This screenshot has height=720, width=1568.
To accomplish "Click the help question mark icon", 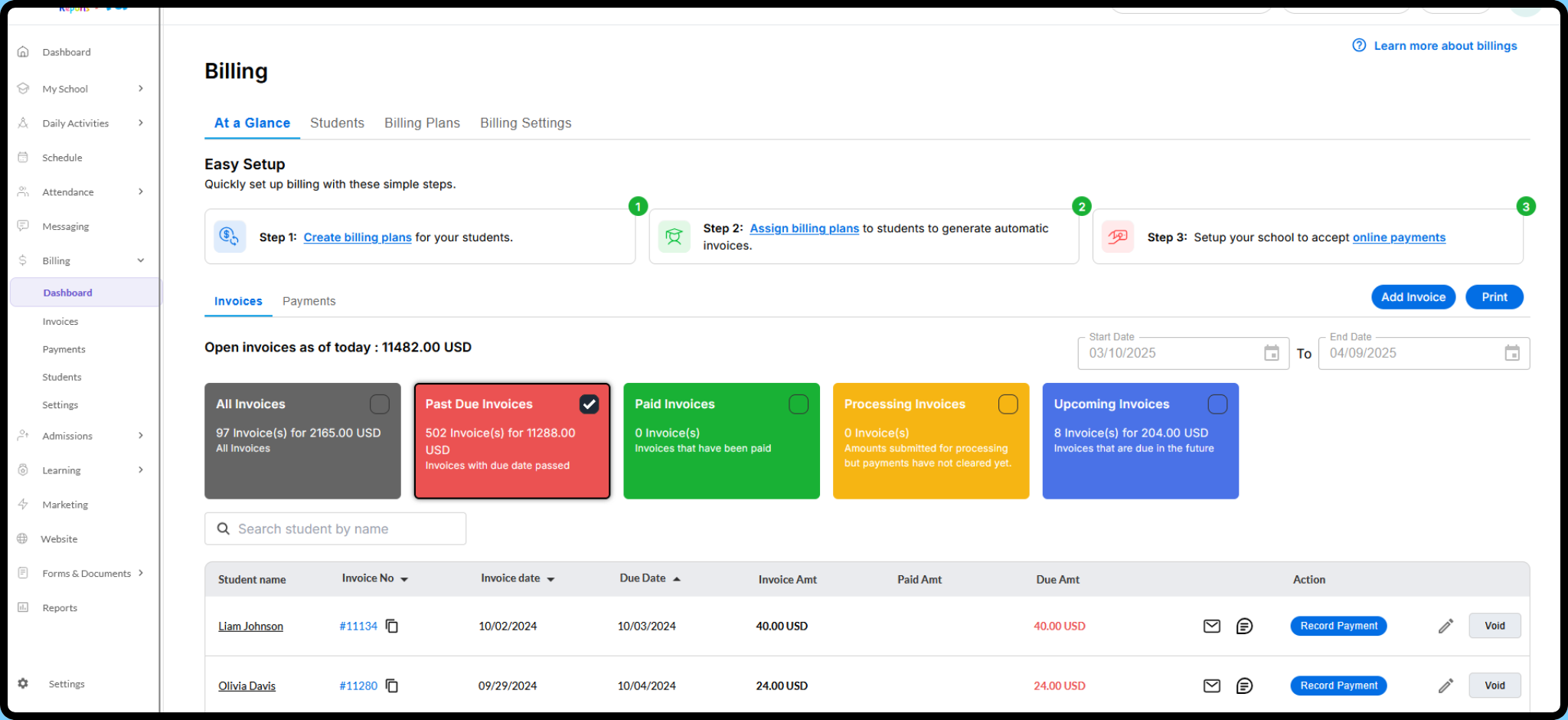I will click(x=1359, y=45).
